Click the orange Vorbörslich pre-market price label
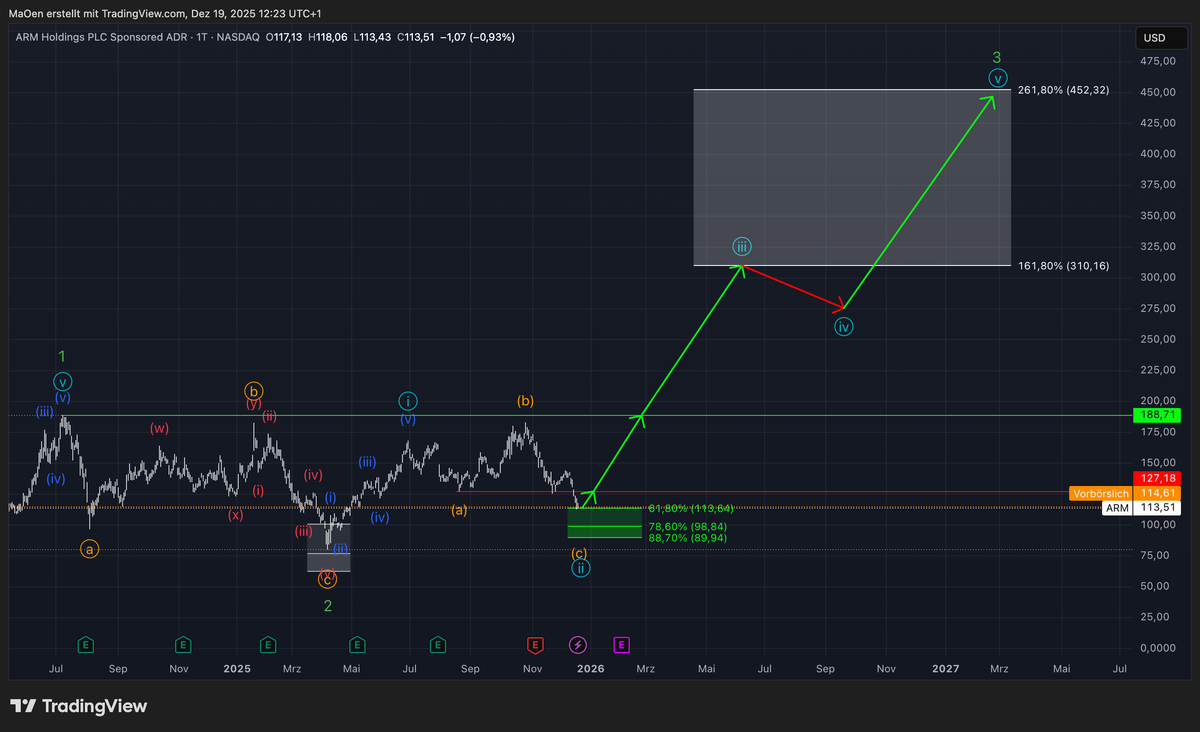The image size is (1200, 732). pyautogui.click(x=1100, y=493)
